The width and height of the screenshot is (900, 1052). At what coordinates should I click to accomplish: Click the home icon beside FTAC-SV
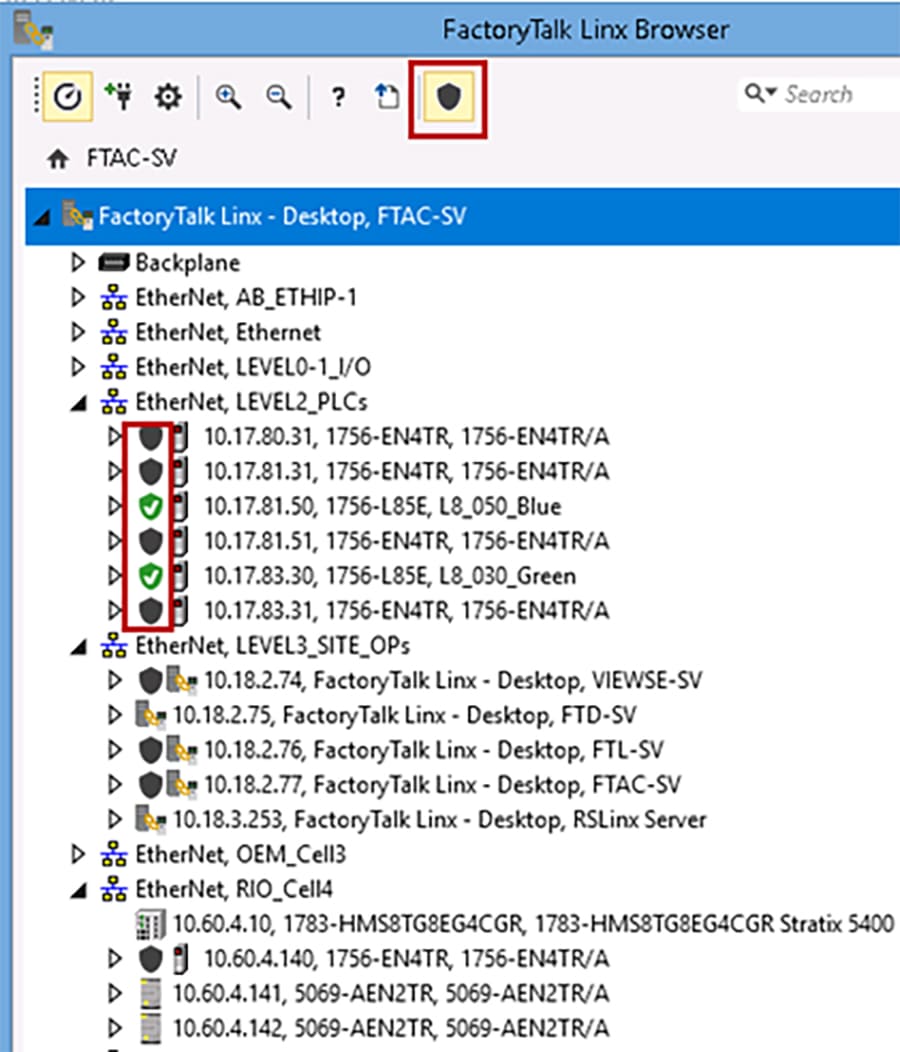58,159
